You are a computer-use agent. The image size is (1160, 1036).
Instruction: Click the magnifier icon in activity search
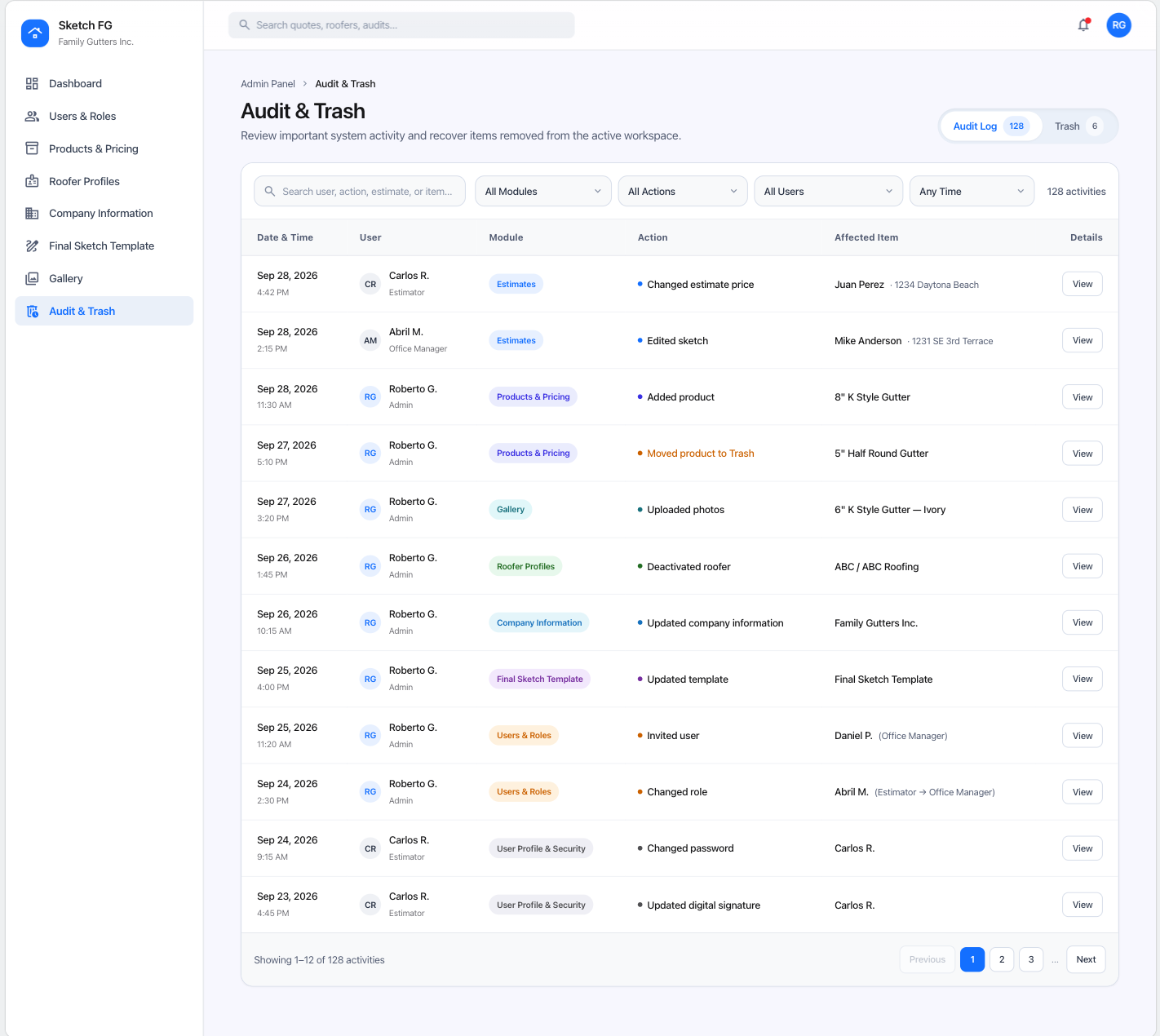coord(270,192)
